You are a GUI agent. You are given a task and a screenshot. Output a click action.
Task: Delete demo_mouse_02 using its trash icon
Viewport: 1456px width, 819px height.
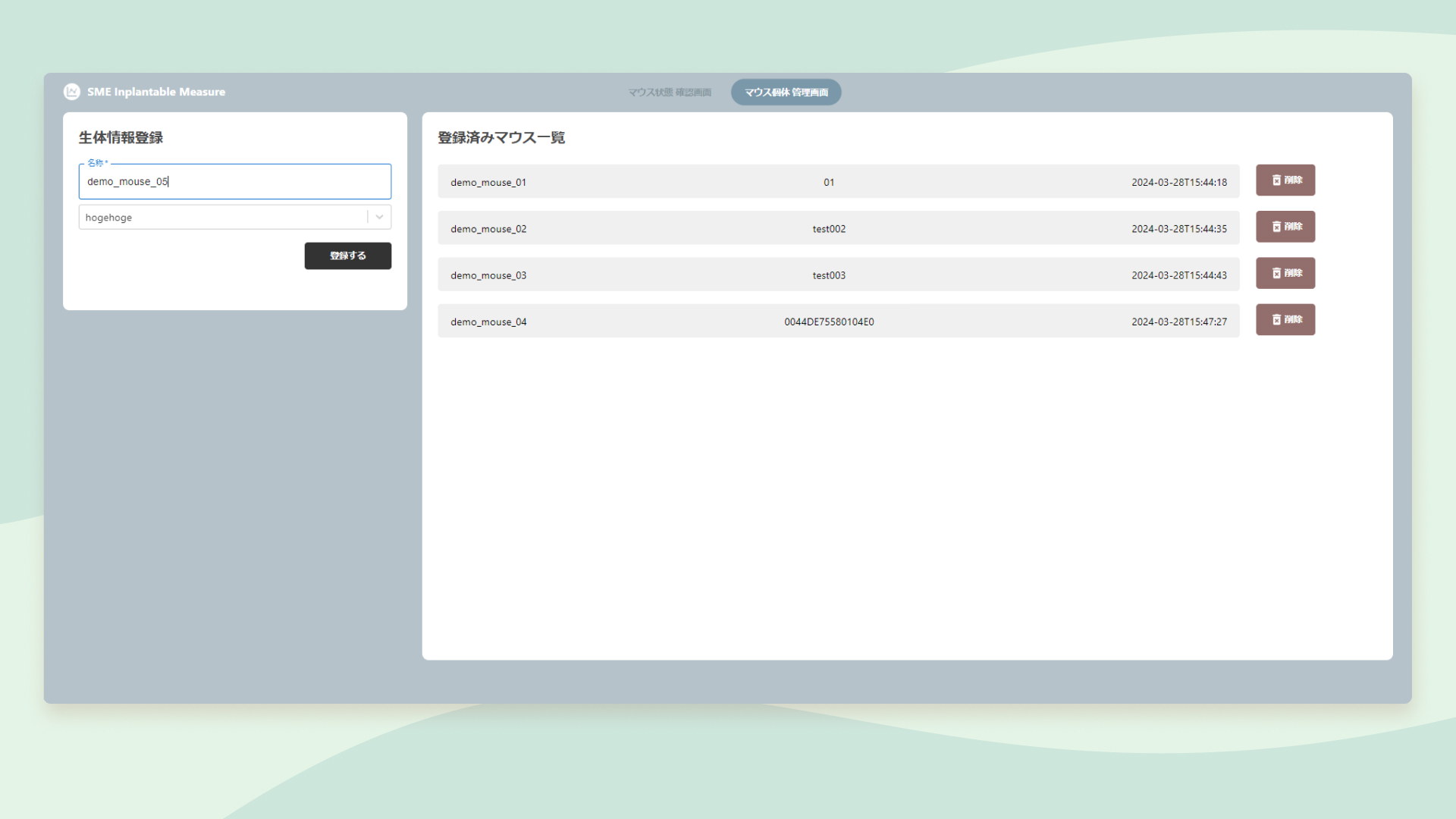[x=1276, y=227]
